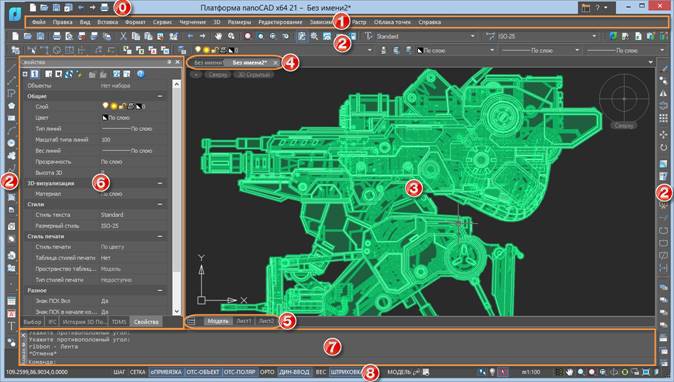Open the Файл menu
The image size is (674, 382).
[39, 22]
